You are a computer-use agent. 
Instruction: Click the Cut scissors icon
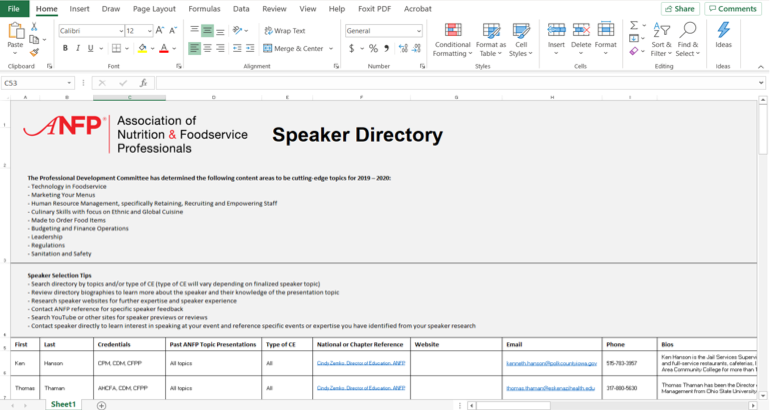pos(34,26)
